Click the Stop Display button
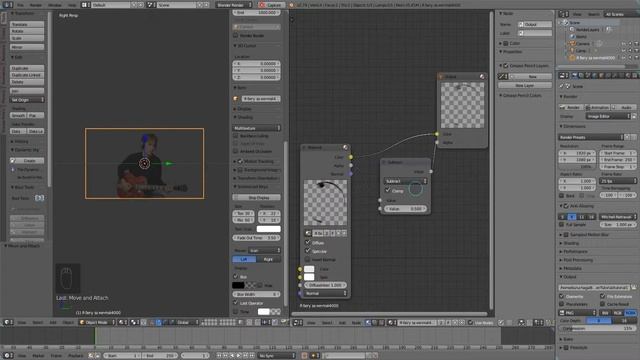This screenshot has width=640, height=360. point(257,198)
